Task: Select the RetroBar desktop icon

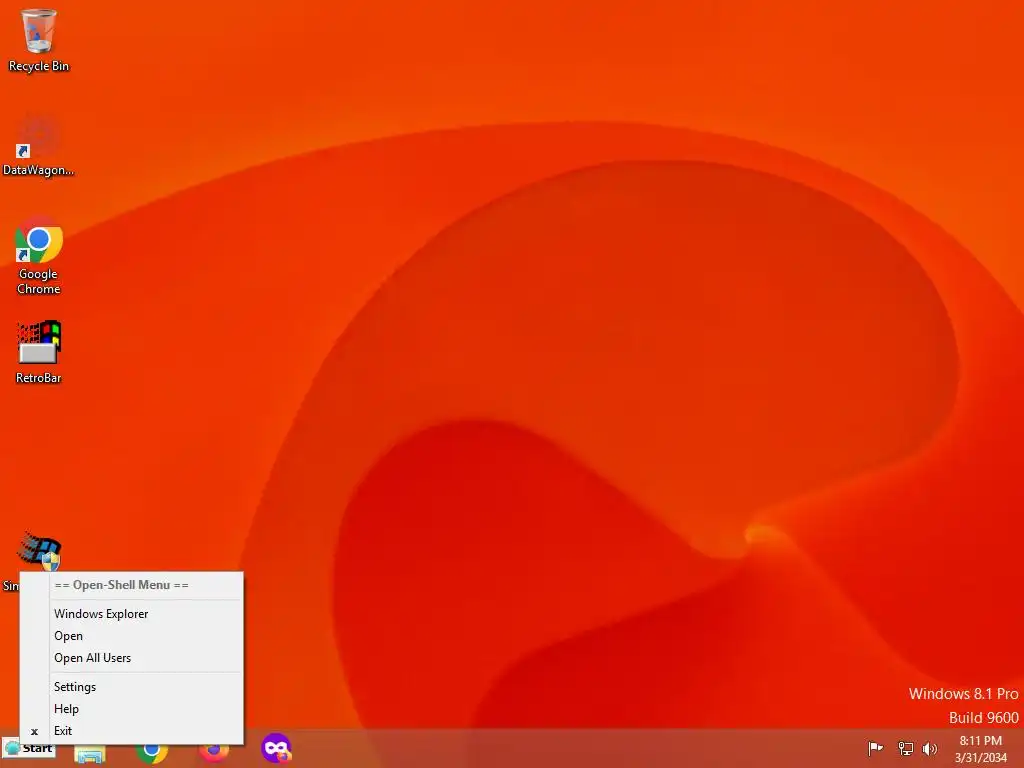Action: 39,351
